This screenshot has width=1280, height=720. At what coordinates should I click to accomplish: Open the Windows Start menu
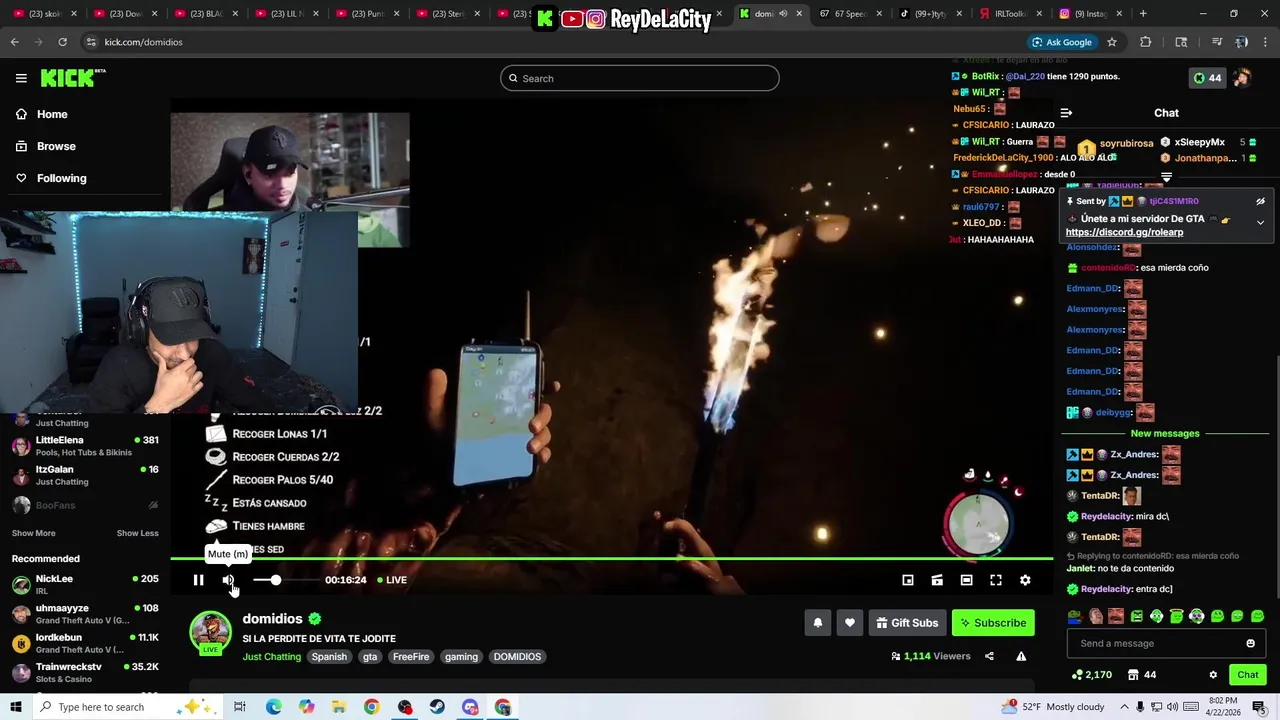(x=15, y=707)
